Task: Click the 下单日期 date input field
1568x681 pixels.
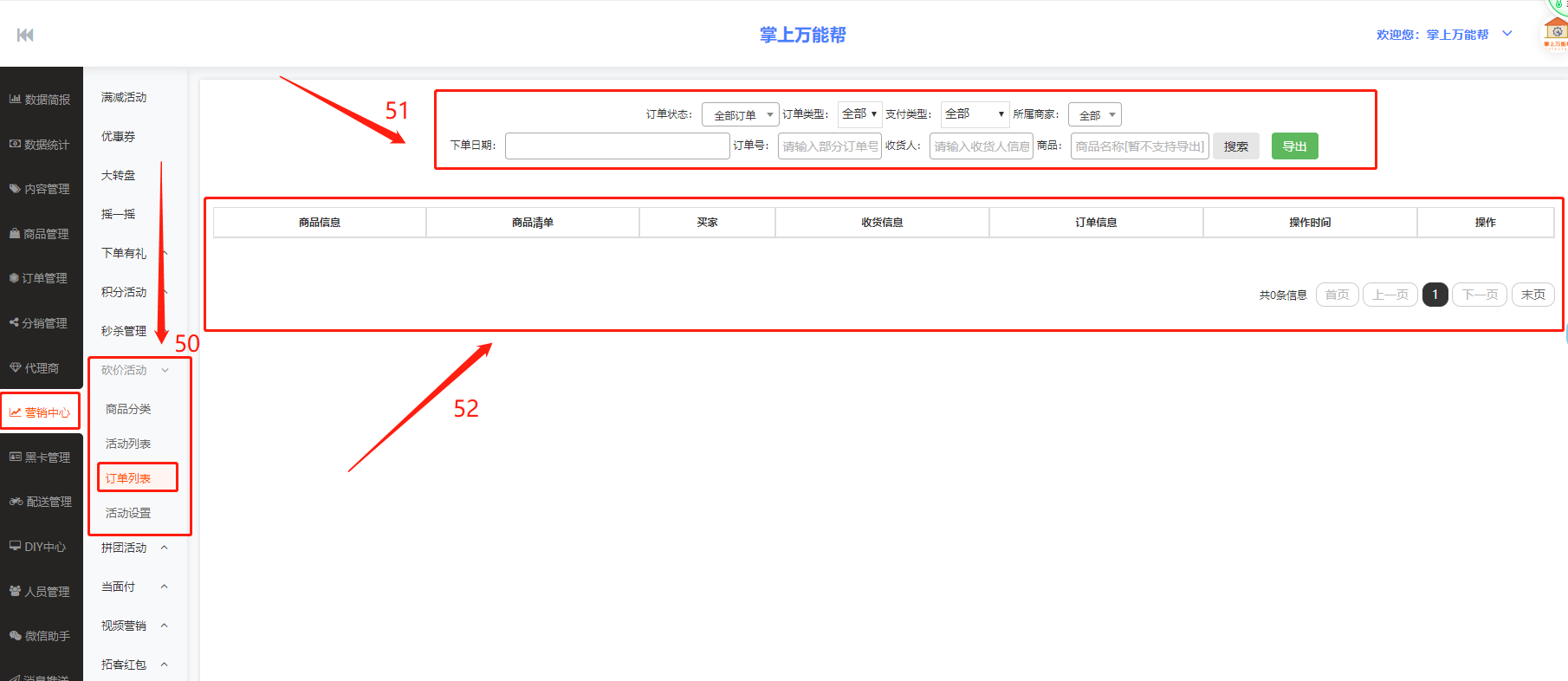Action: coord(617,146)
